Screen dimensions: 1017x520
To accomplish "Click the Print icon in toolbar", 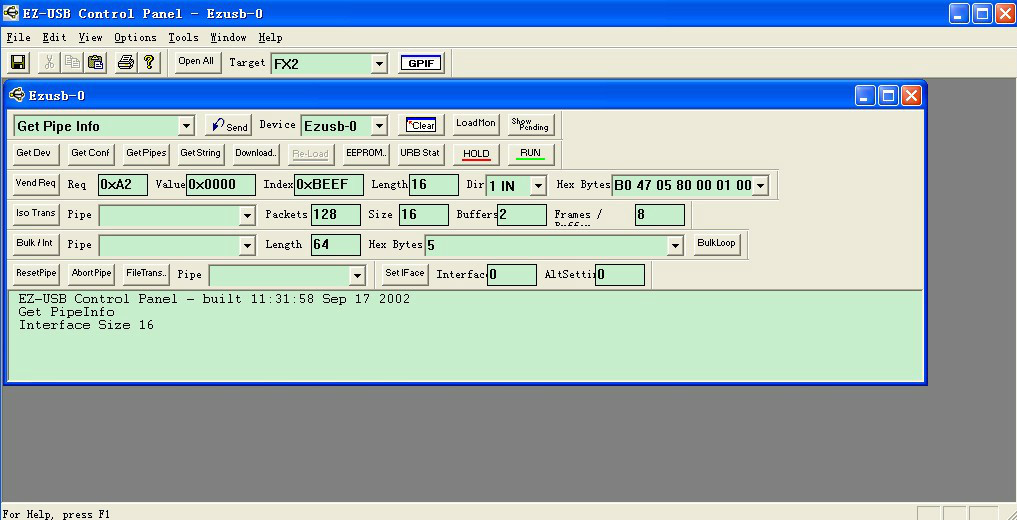I will tap(125, 62).
